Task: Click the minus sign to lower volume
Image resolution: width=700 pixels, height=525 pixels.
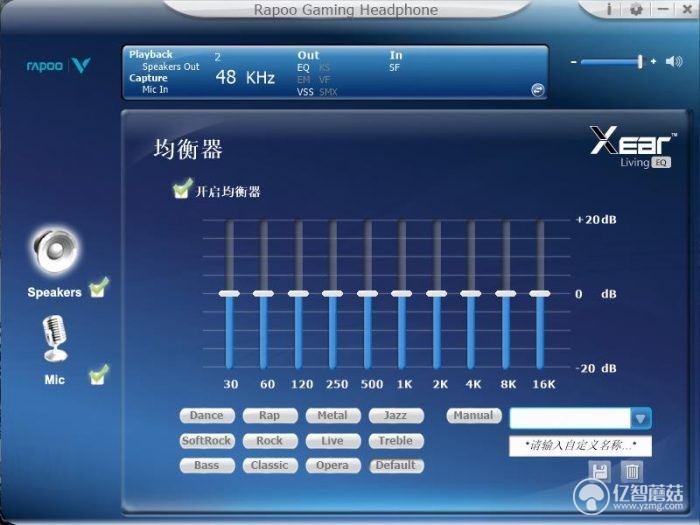Action: pos(574,62)
